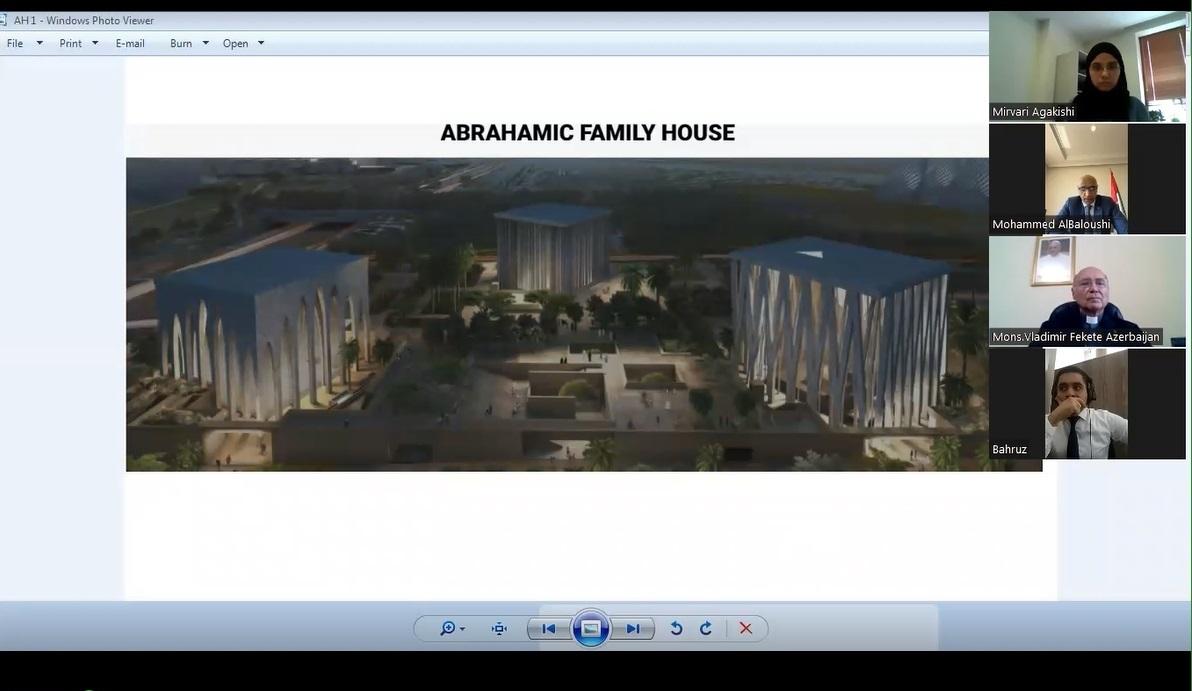The image size is (1192, 691).
Task: Click the Abrahamic Family House rendering
Action: pyautogui.click(x=584, y=315)
